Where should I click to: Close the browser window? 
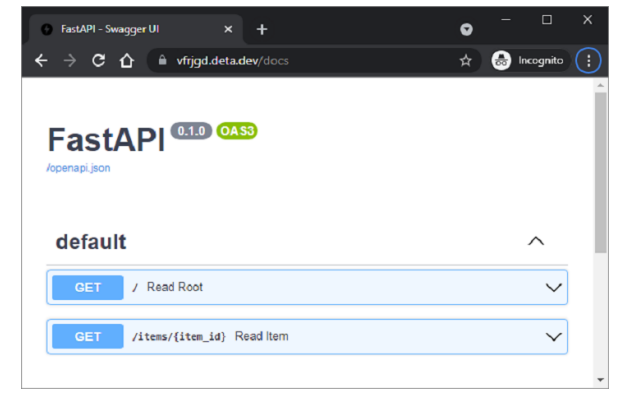[588, 20]
